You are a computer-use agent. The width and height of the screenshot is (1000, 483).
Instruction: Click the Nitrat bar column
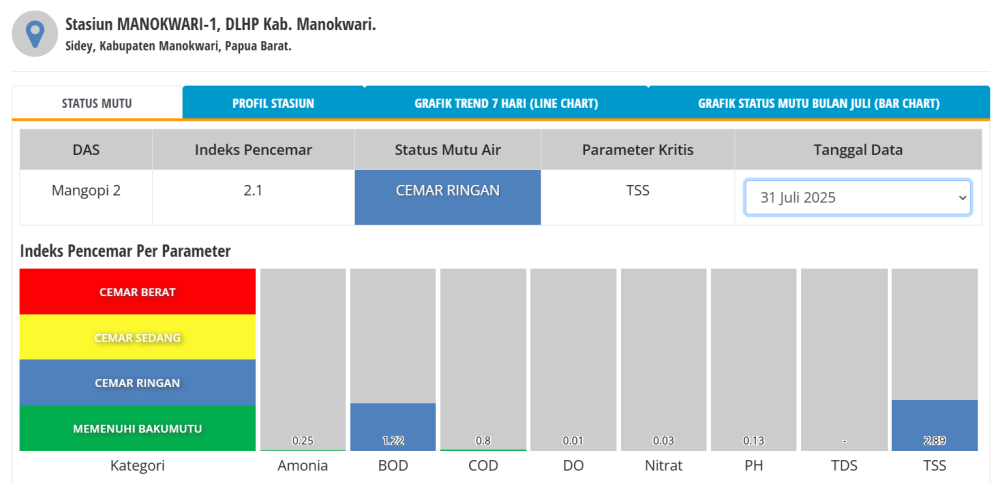pyautogui.click(x=663, y=360)
